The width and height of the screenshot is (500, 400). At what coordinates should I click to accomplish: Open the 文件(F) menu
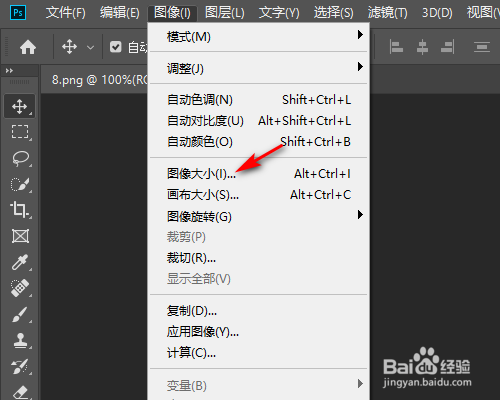(66, 13)
